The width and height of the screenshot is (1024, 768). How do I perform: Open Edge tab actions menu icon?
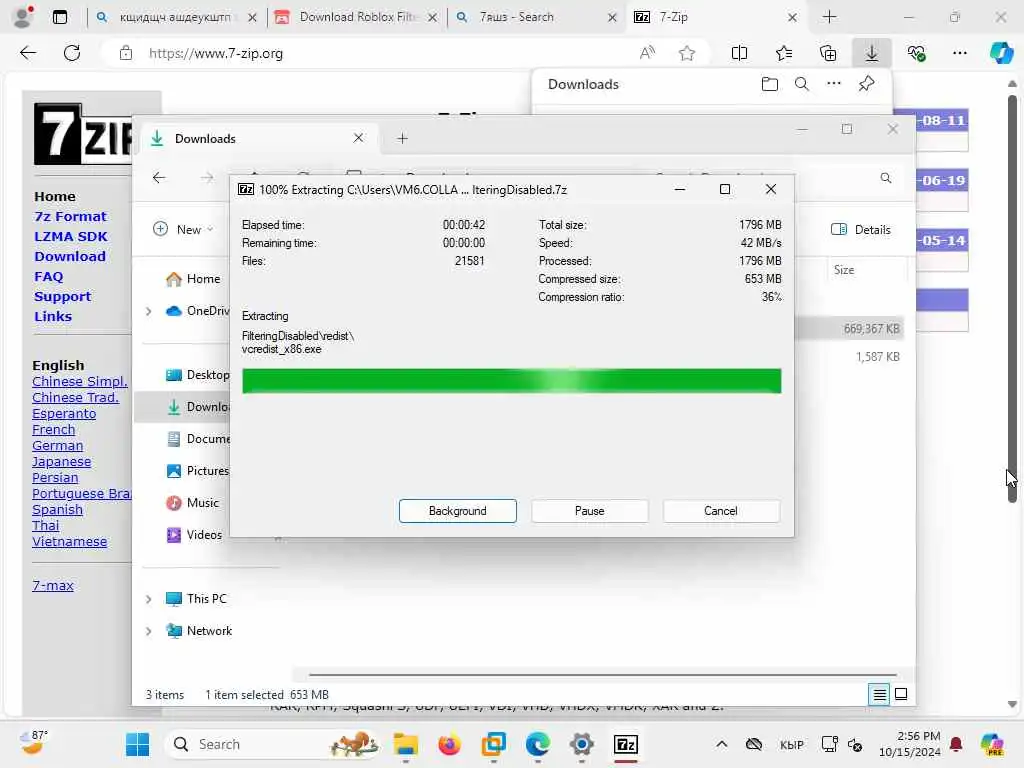point(59,17)
